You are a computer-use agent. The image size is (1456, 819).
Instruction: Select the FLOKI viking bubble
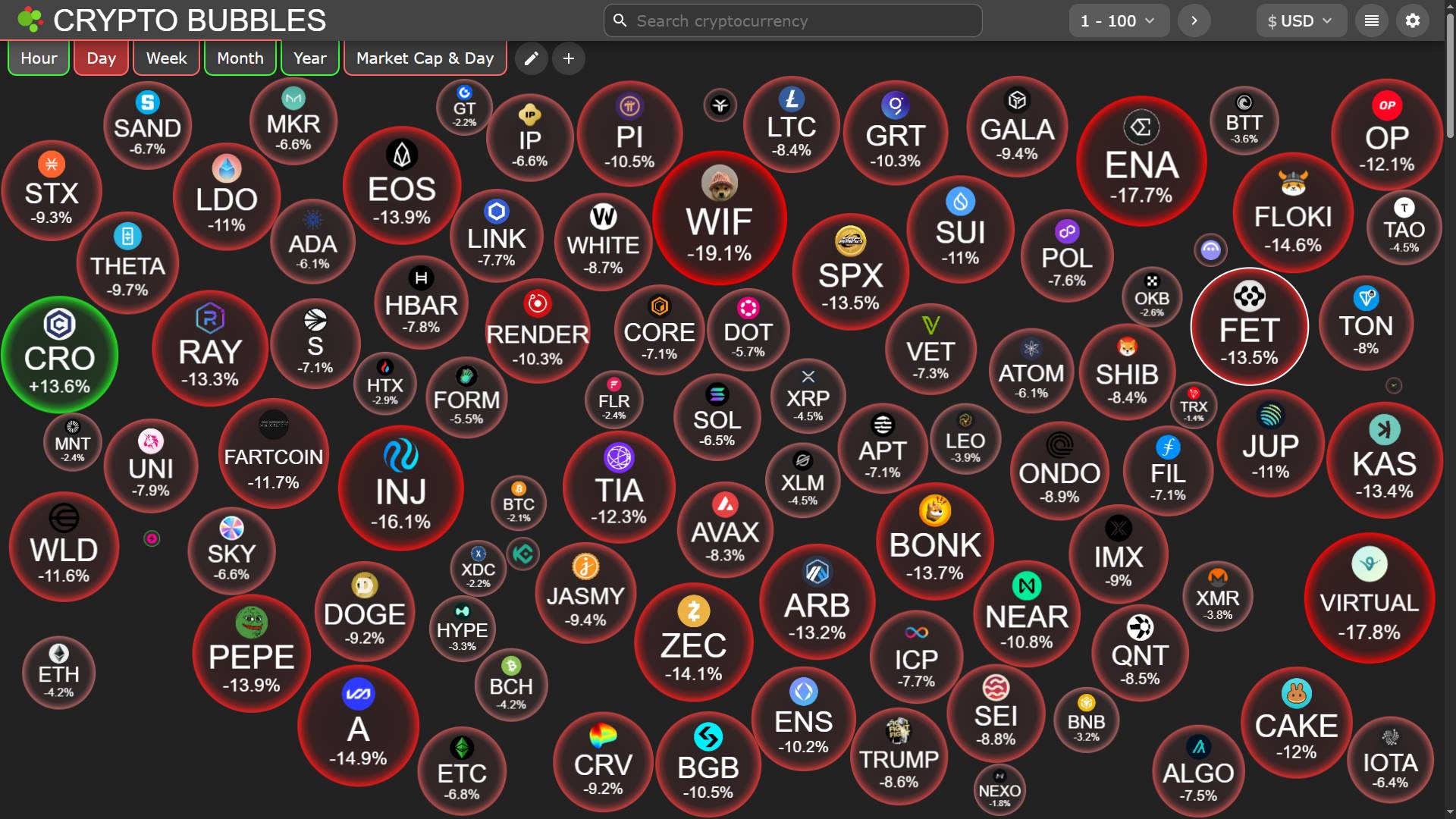tap(1293, 212)
